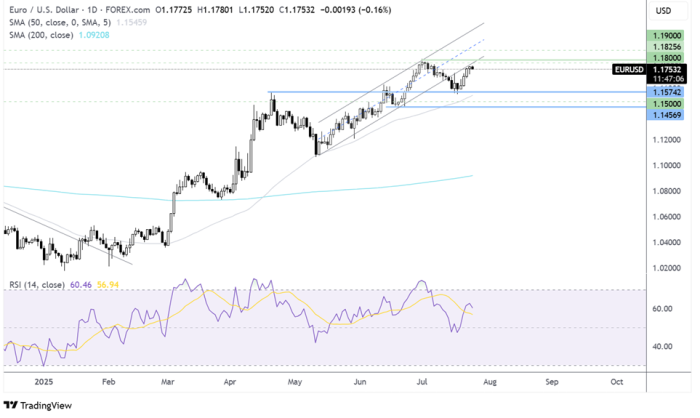Click the 1.15742 blue price level label
This screenshot has width=700, height=418.
(x=664, y=91)
